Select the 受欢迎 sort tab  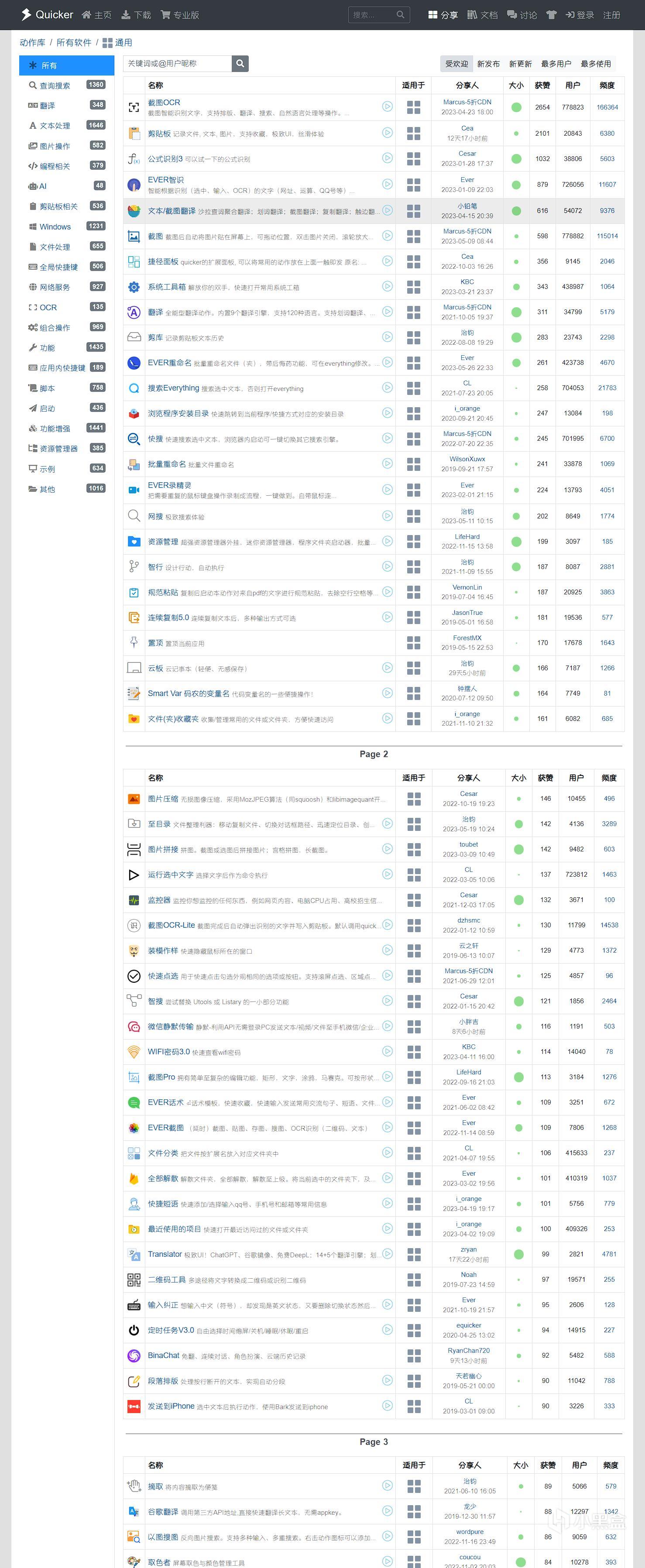pyautogui.click(x=456, y=63)
